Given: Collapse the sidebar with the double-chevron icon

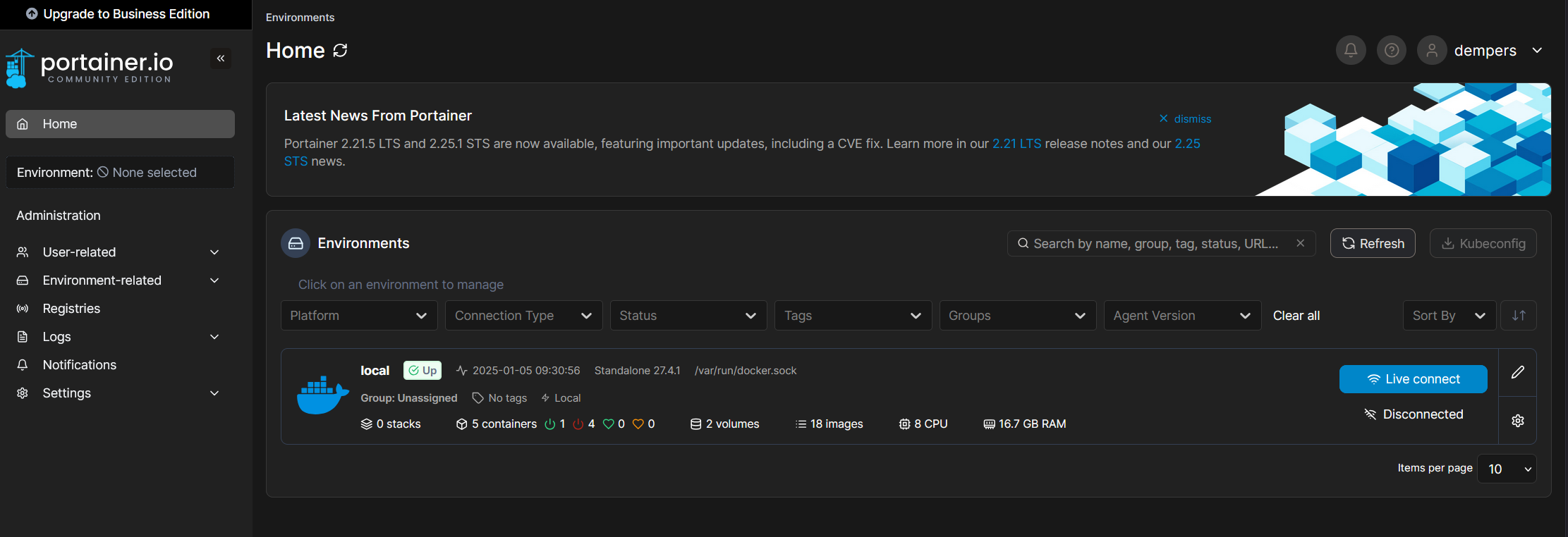Looking at the screenshot, I should click(x=221, y=58).
